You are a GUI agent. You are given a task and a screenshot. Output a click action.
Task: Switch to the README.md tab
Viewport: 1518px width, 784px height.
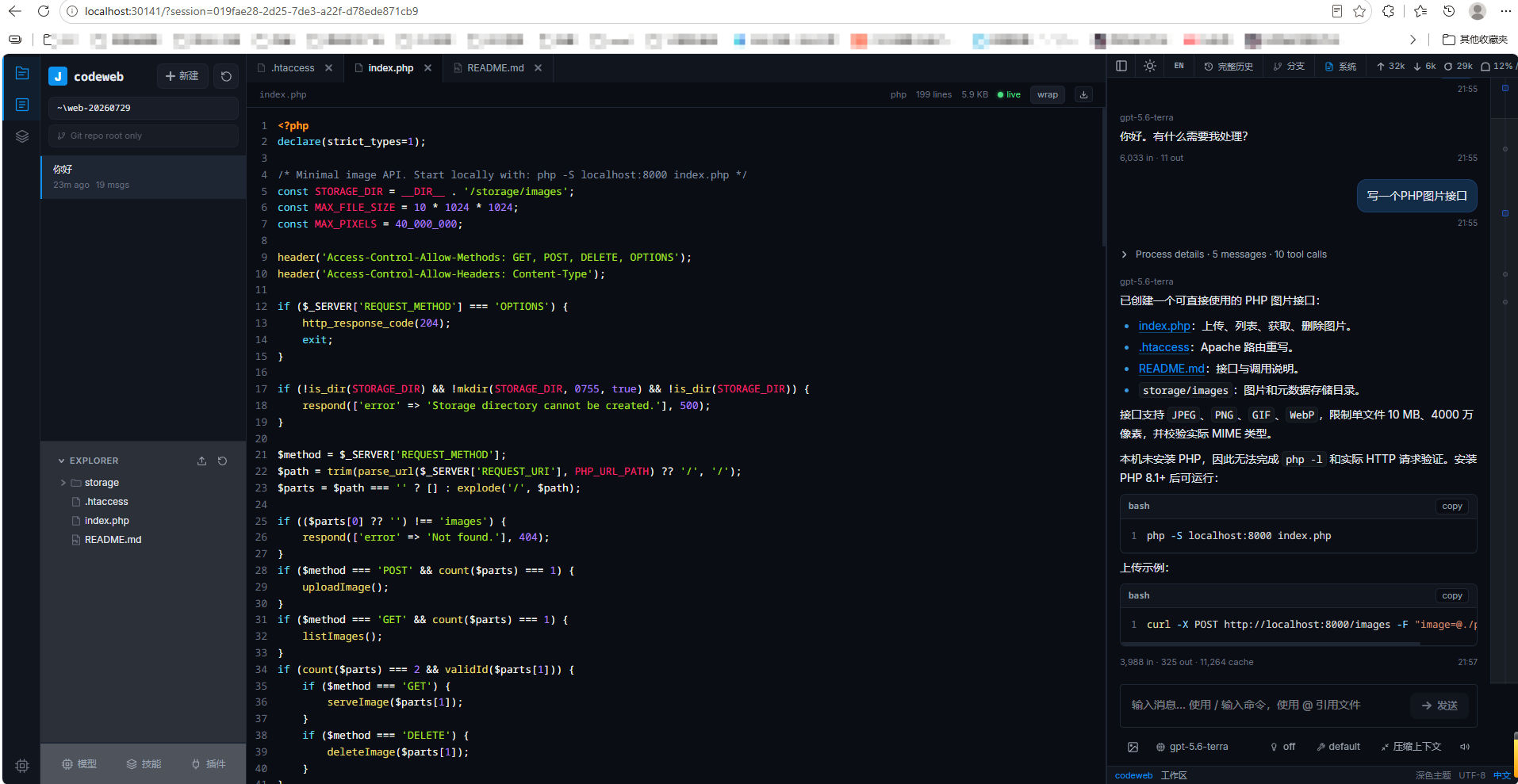pos(495,68)
